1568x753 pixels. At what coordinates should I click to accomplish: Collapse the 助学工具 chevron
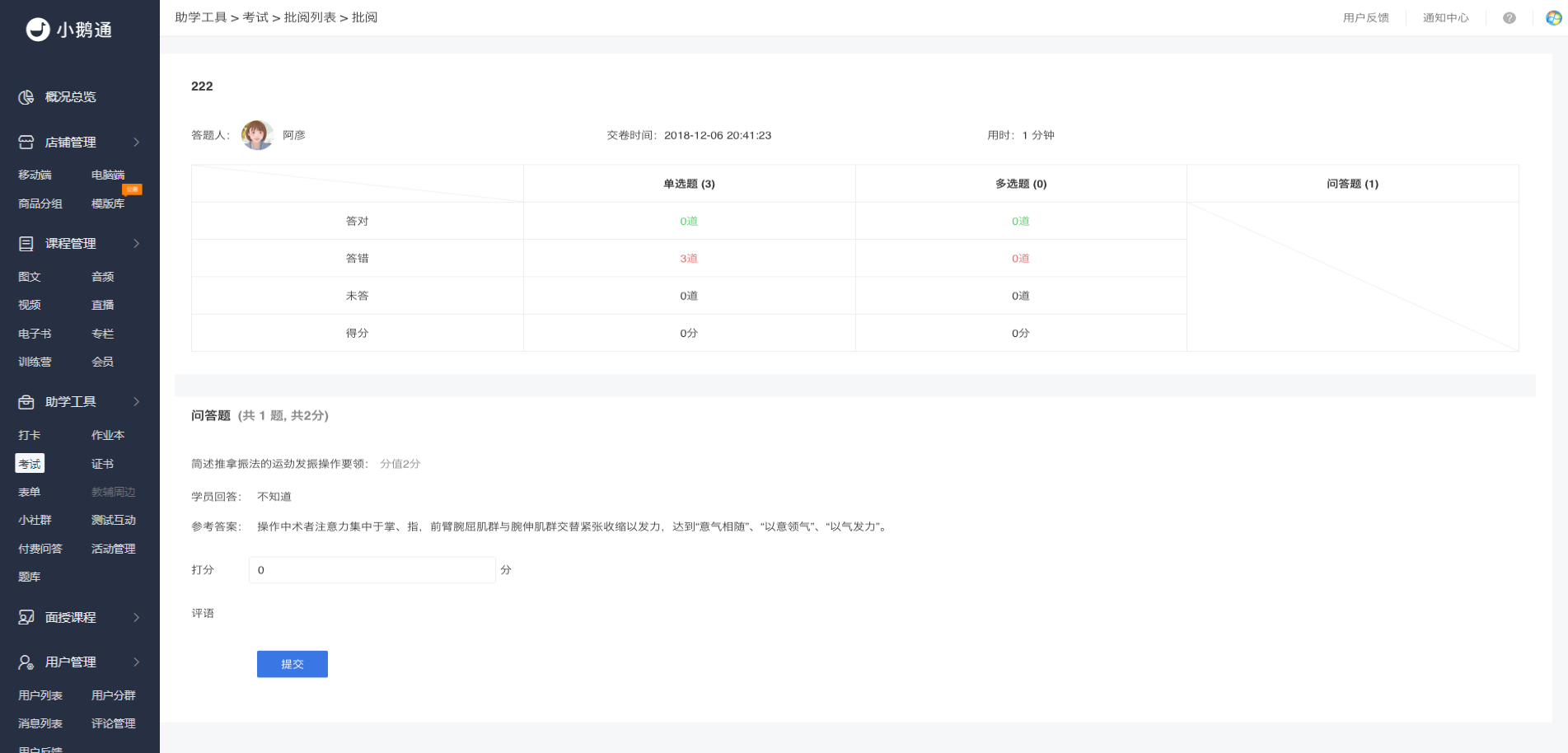(137, 402)
